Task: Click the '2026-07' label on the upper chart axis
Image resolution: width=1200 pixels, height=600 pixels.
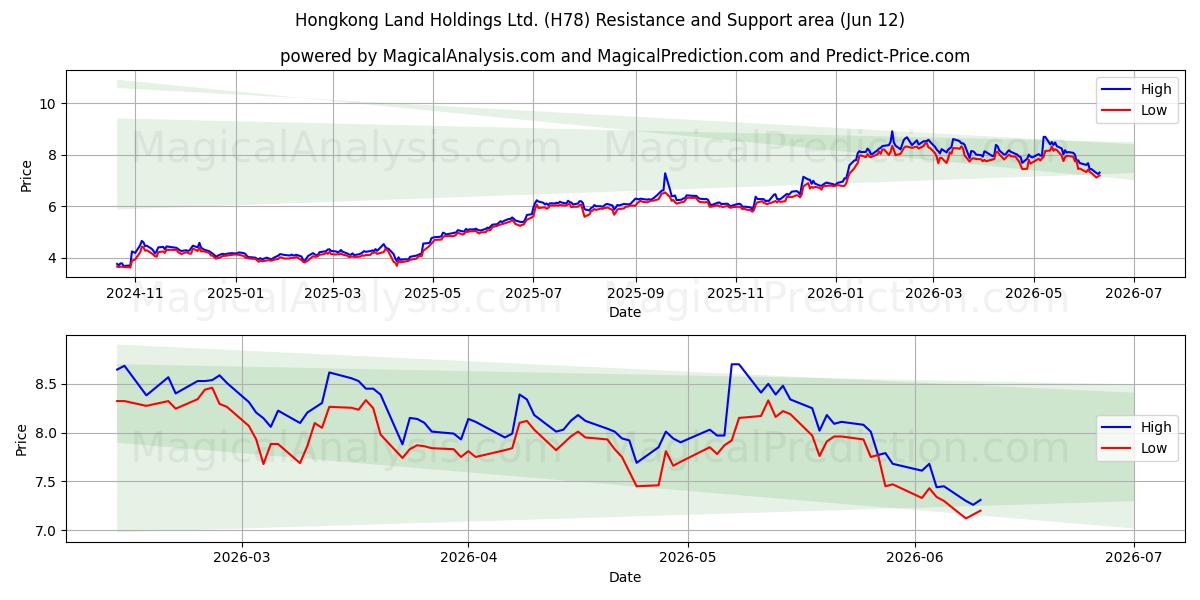Action: [x=1134, y=293]
